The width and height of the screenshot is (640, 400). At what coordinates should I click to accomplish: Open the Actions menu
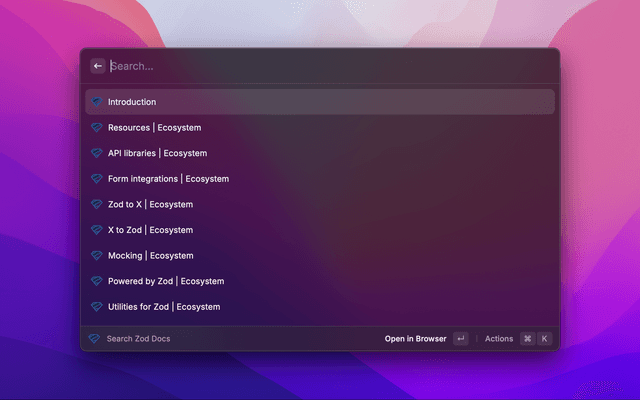point(499,339)
